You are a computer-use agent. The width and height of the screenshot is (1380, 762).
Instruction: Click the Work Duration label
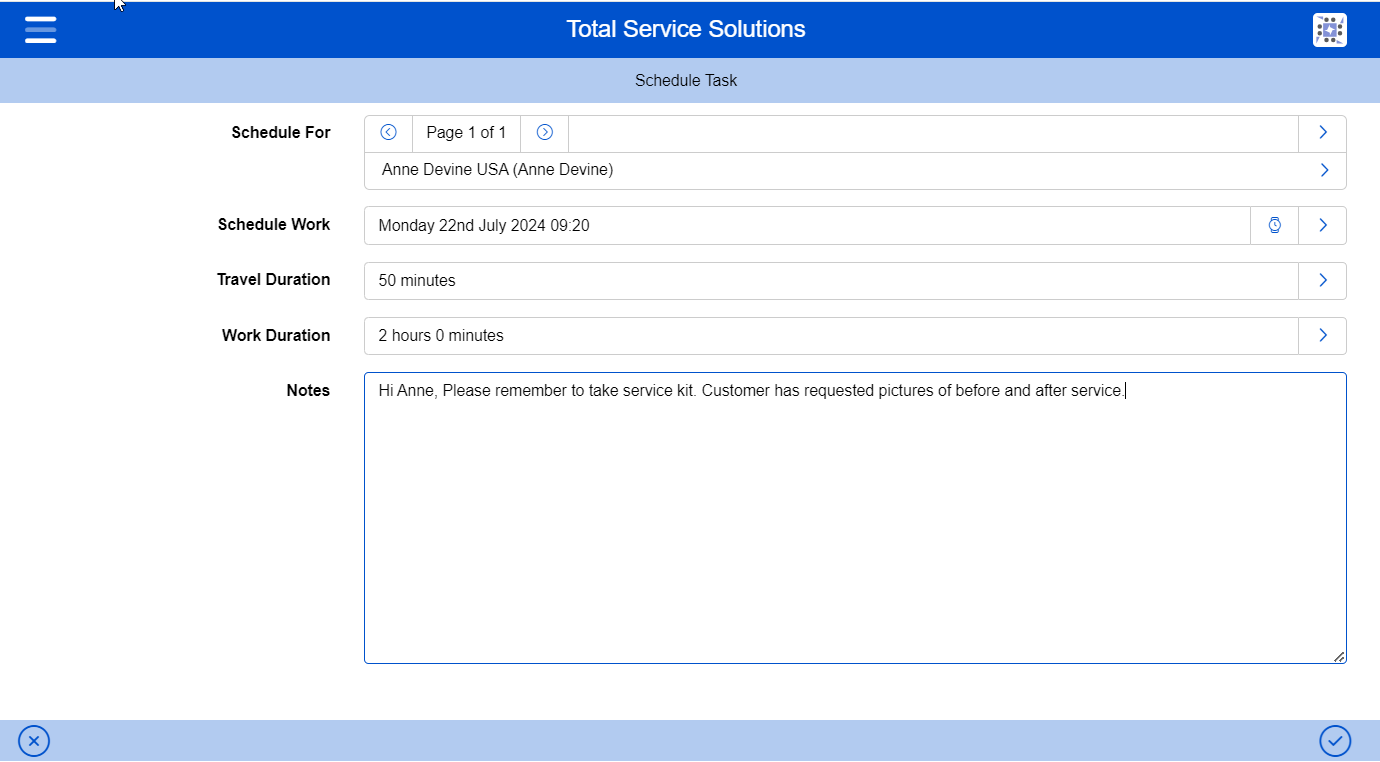tap(276, 335)
